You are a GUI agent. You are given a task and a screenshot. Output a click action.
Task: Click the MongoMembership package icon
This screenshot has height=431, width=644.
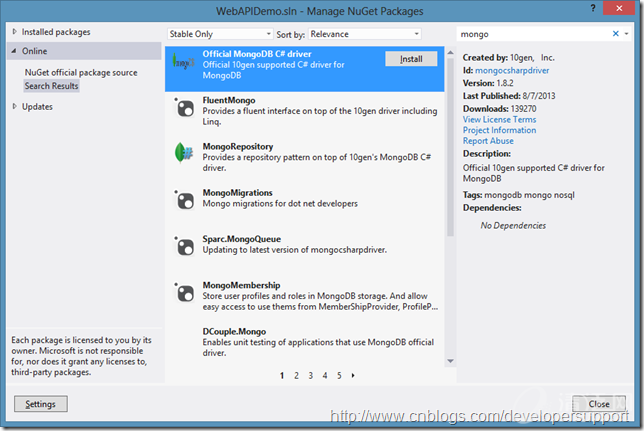(x=184, y=291)
